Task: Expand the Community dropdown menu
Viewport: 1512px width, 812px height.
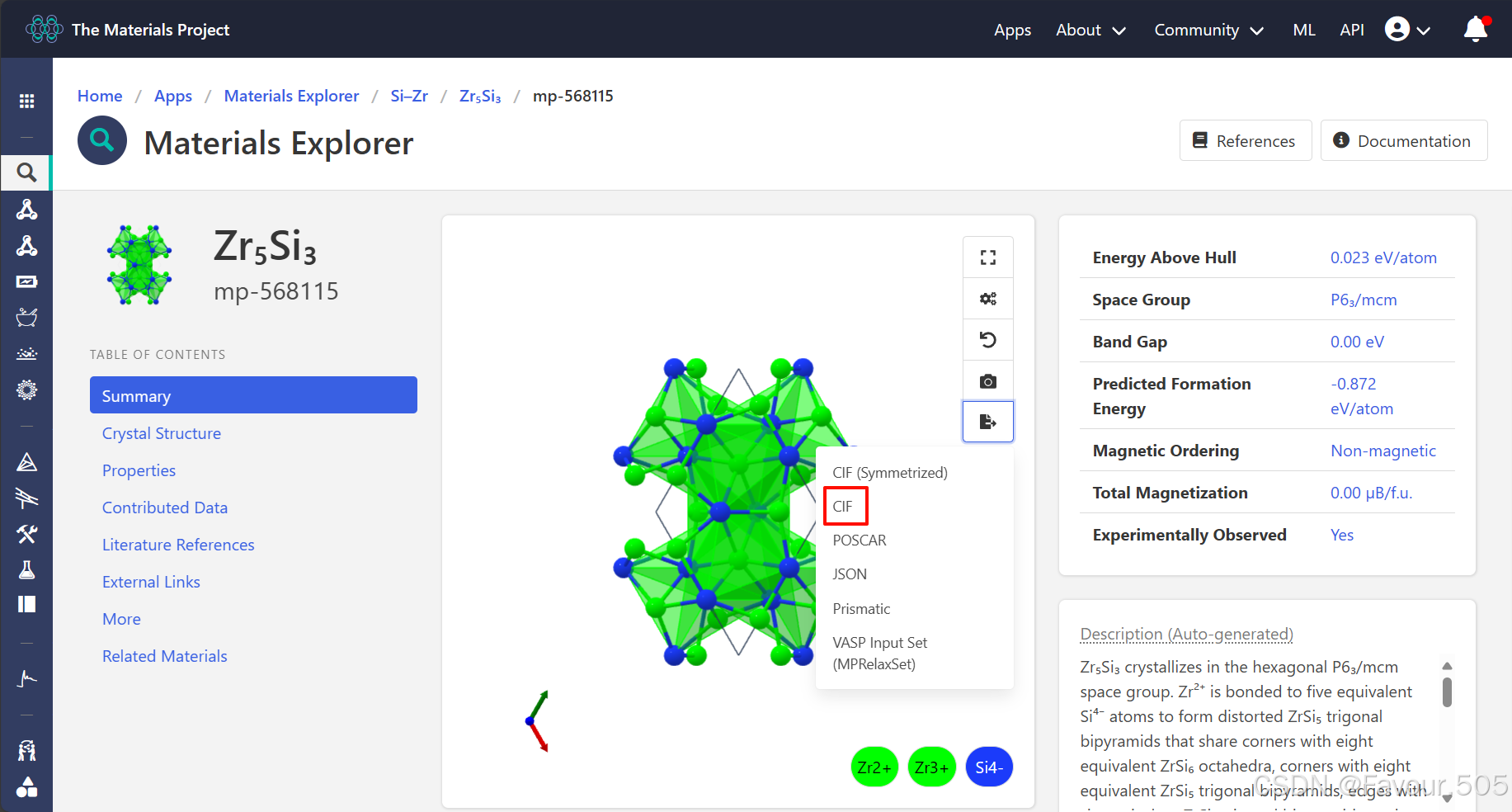Action: pyautogui.click(x=1208, y=30)
